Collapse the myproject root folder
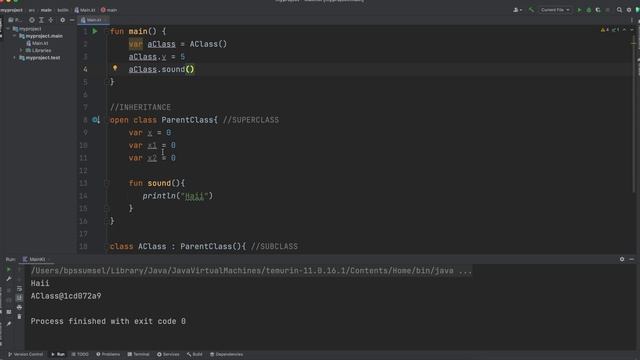The width and height of the screenshot is (640, 360). [8, 29]
